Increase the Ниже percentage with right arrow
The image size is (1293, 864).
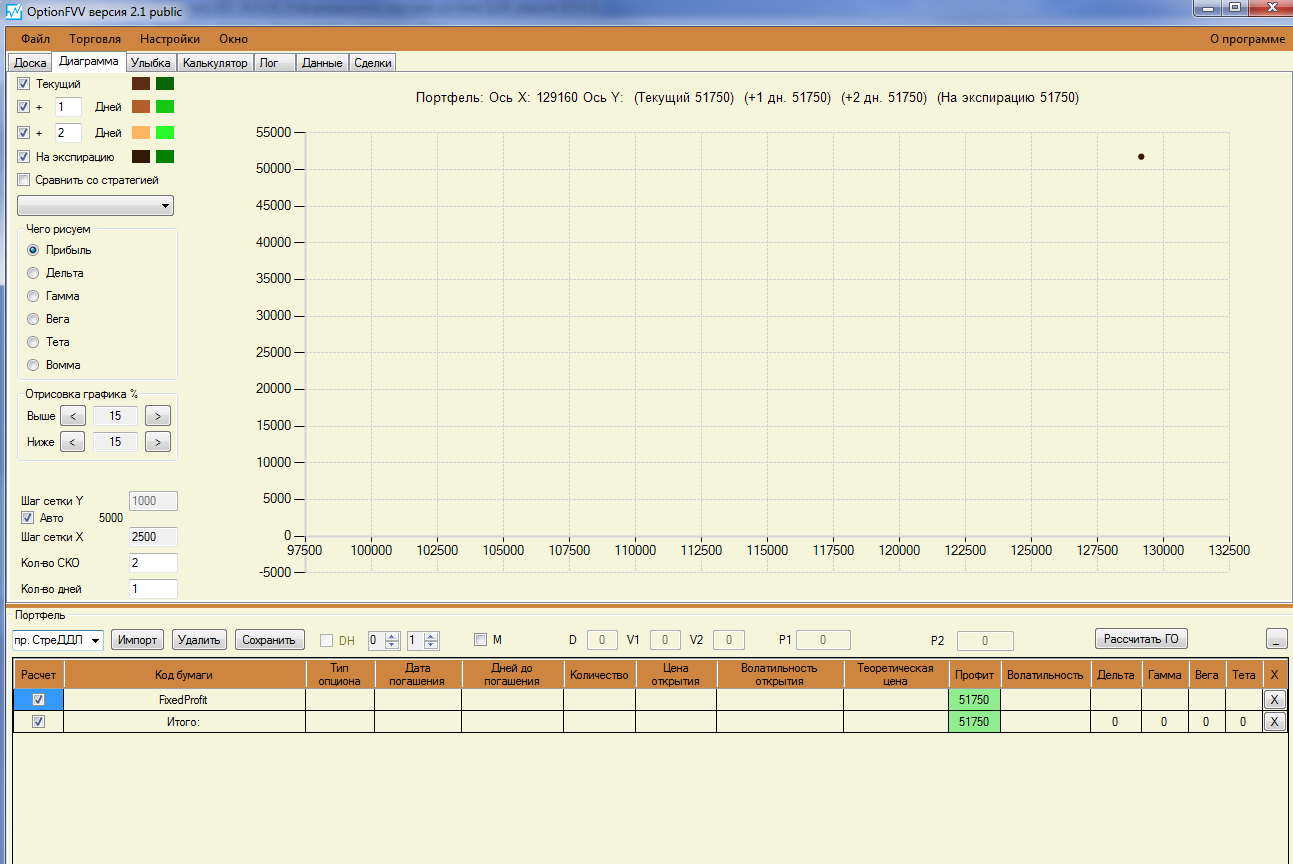pos(158,441)
